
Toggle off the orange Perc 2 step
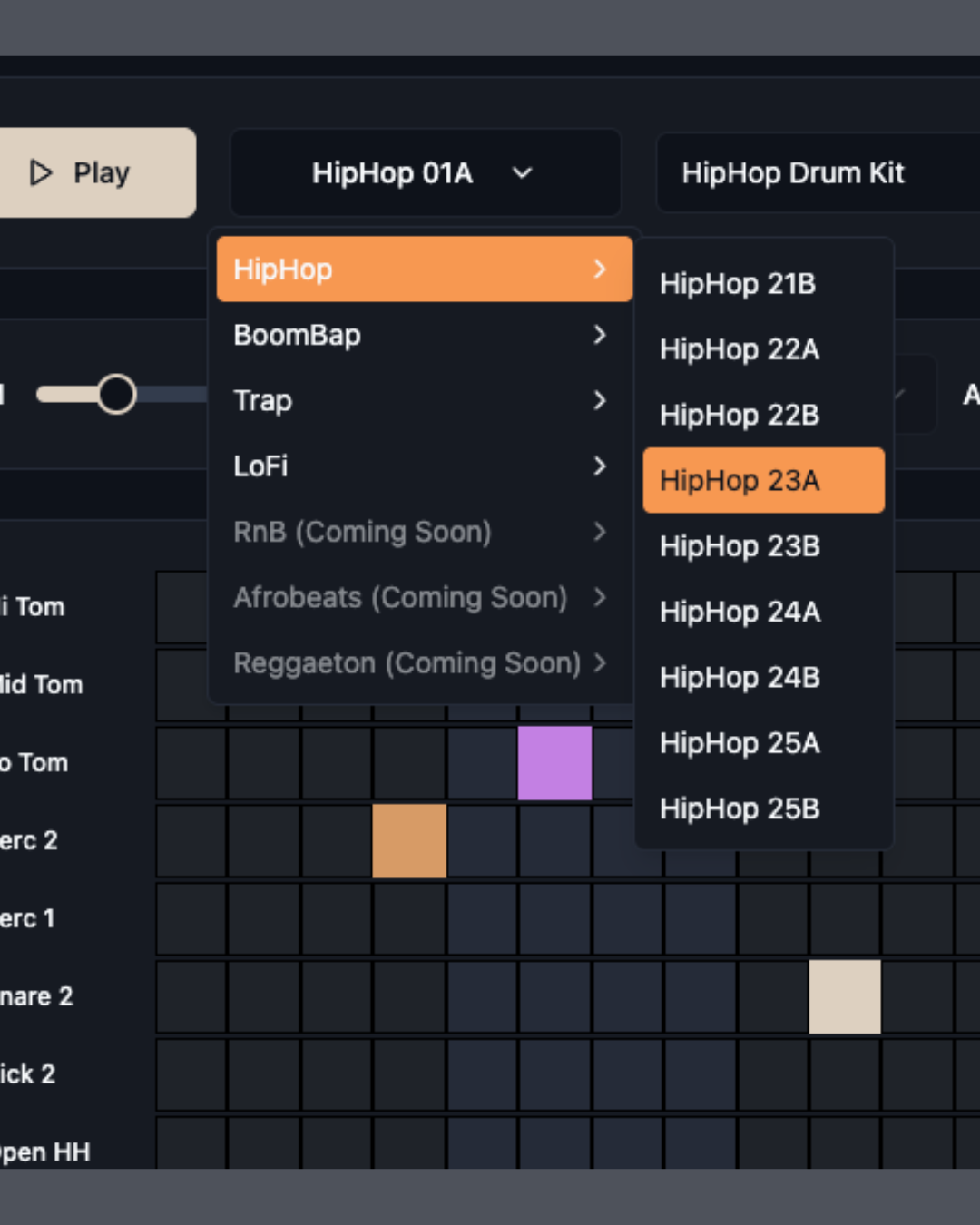click(409, 841)
